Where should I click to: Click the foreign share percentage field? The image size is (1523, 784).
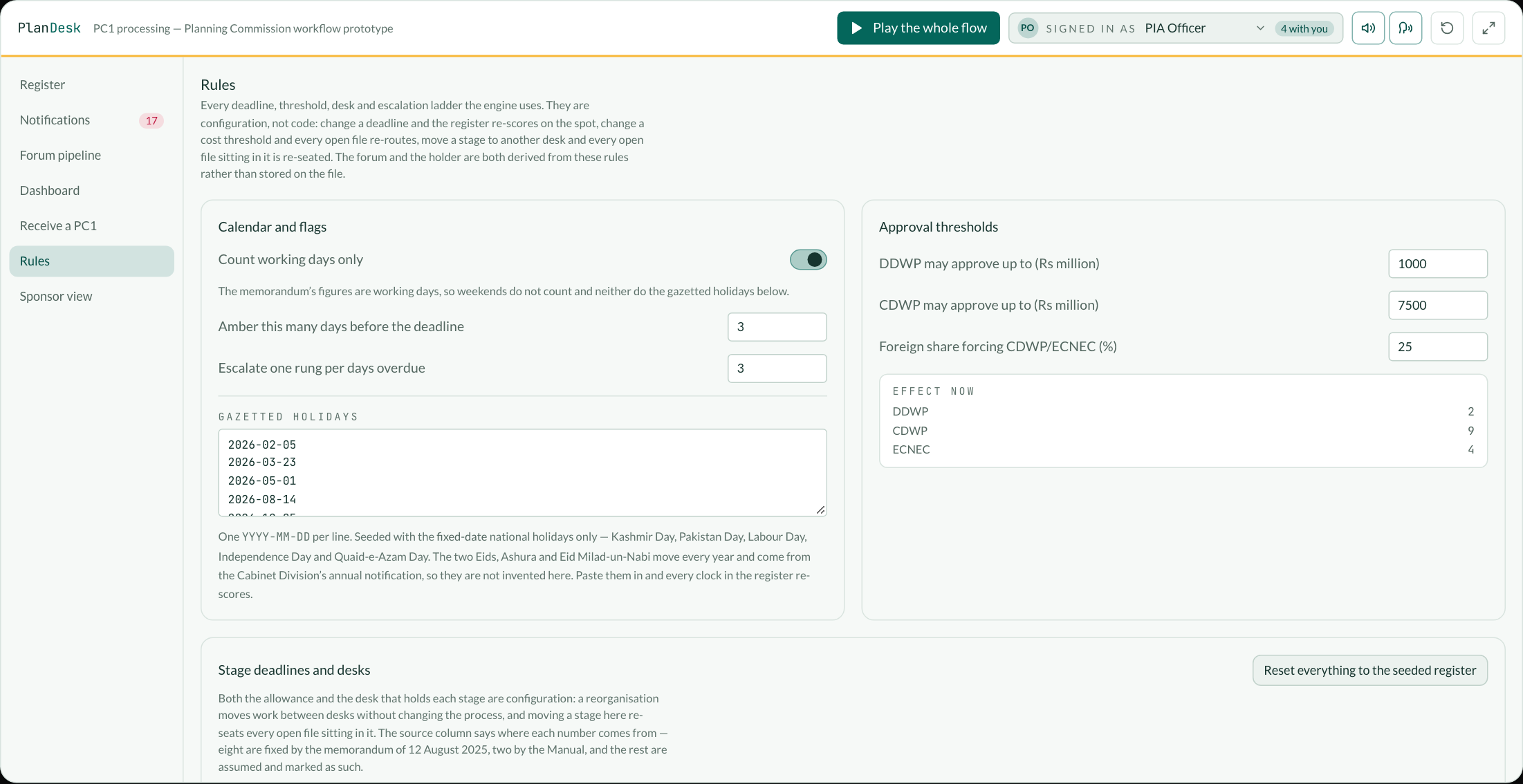[1438, 347]
